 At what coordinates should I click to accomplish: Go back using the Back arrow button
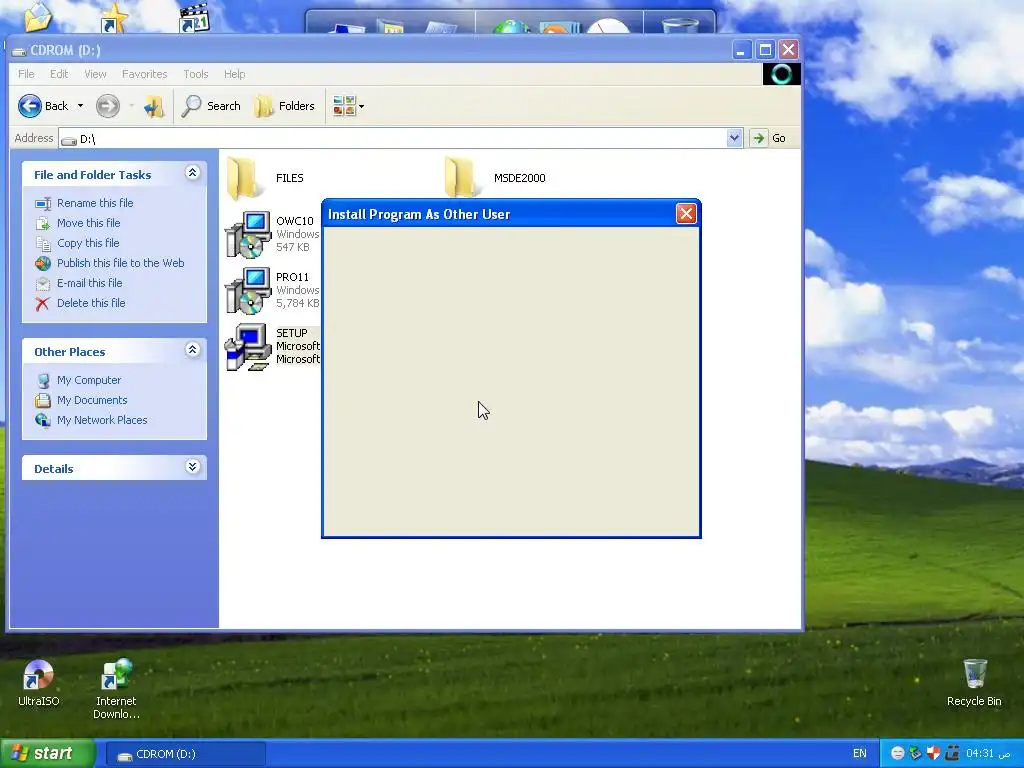coord(43,106)
